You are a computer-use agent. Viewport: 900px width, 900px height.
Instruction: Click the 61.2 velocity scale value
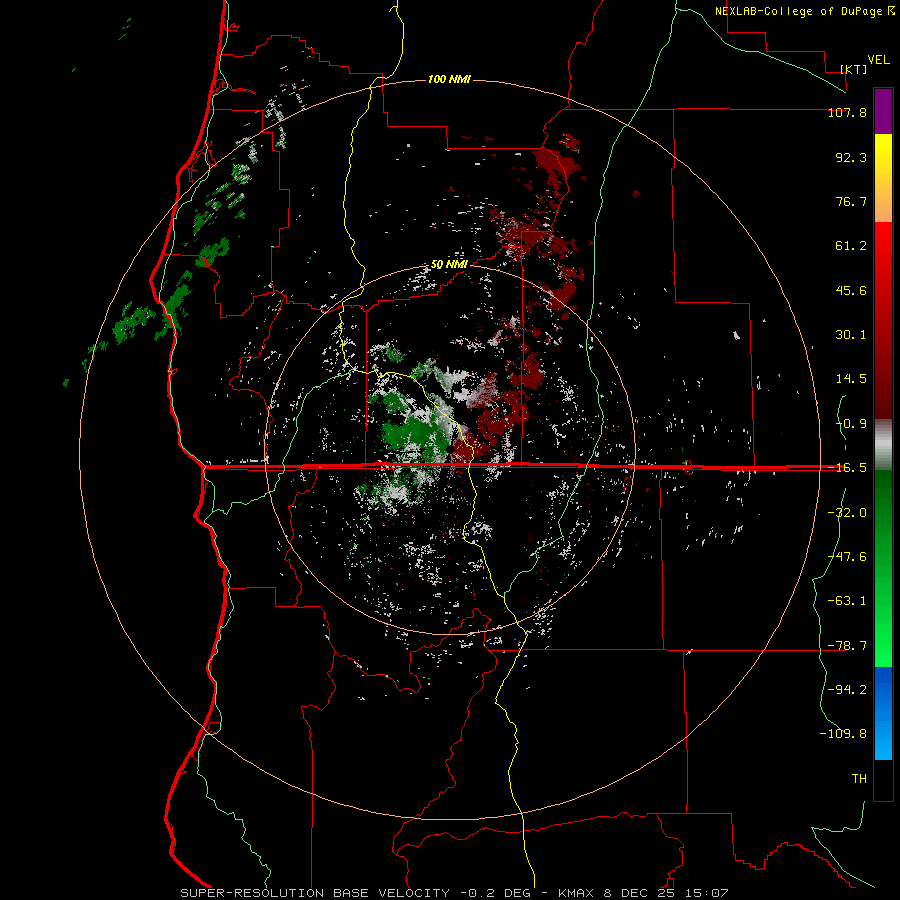pyautogui.click(x=851, y=246)
